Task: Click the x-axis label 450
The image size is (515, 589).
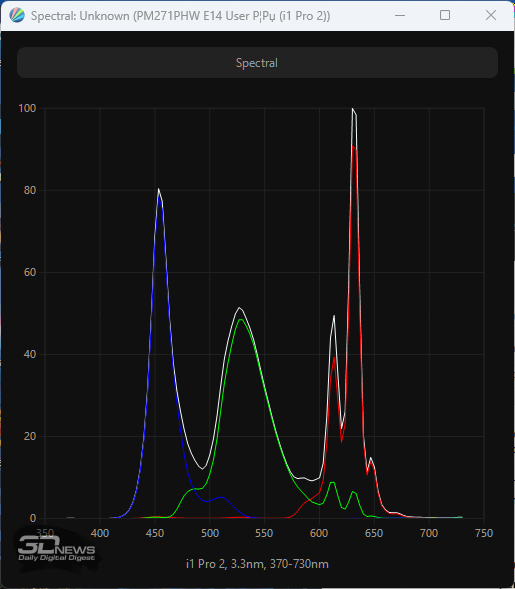Action: [155, 533]
